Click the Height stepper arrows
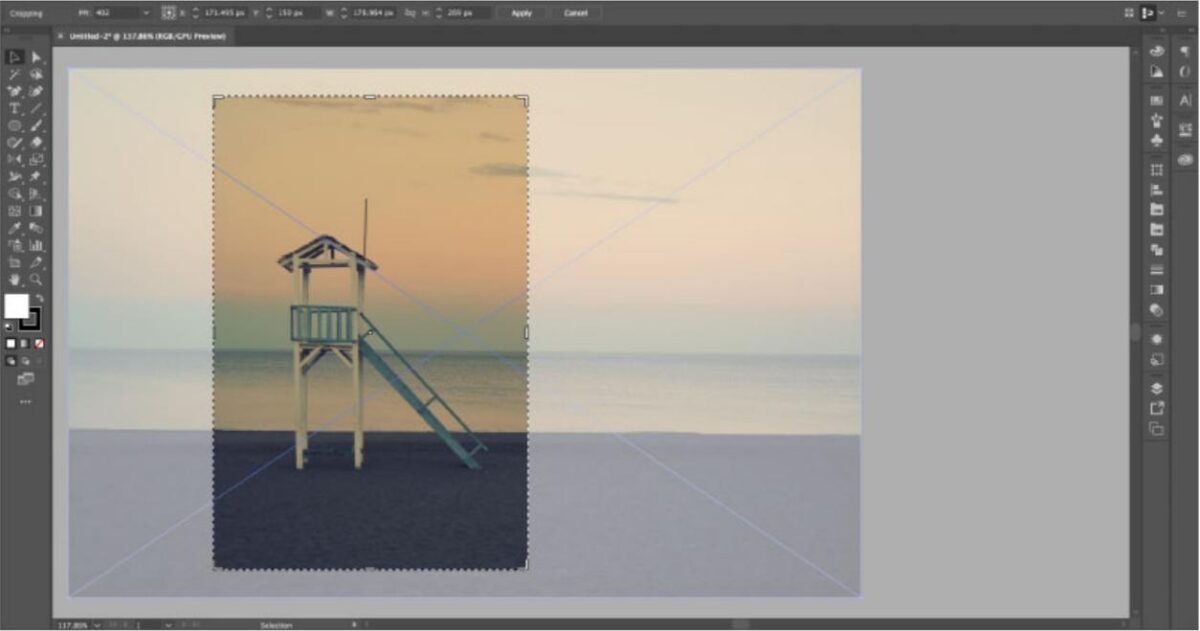Image resolution: width=1200 pixels, height=631 pixels. (438, 13)
